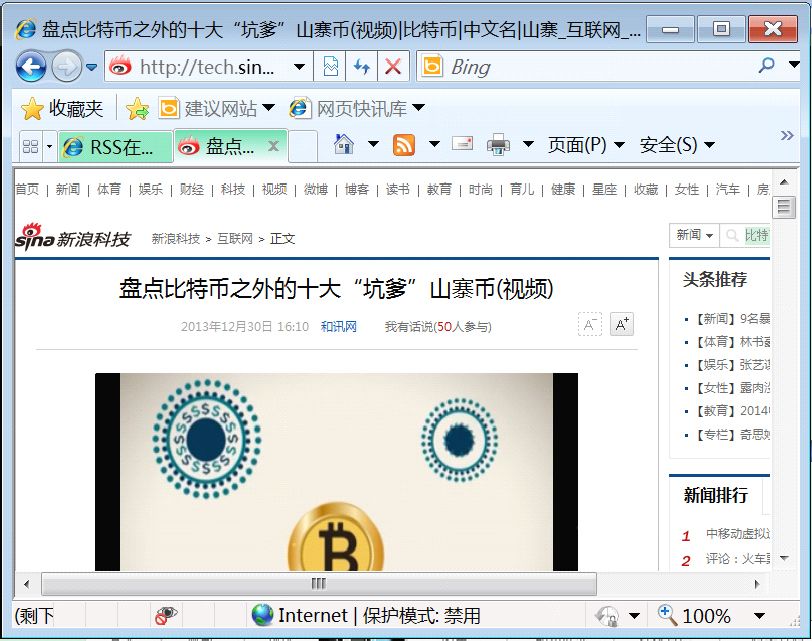Switch to the RSS在... tab
The image size is (812, 641).
pos(115,147)
